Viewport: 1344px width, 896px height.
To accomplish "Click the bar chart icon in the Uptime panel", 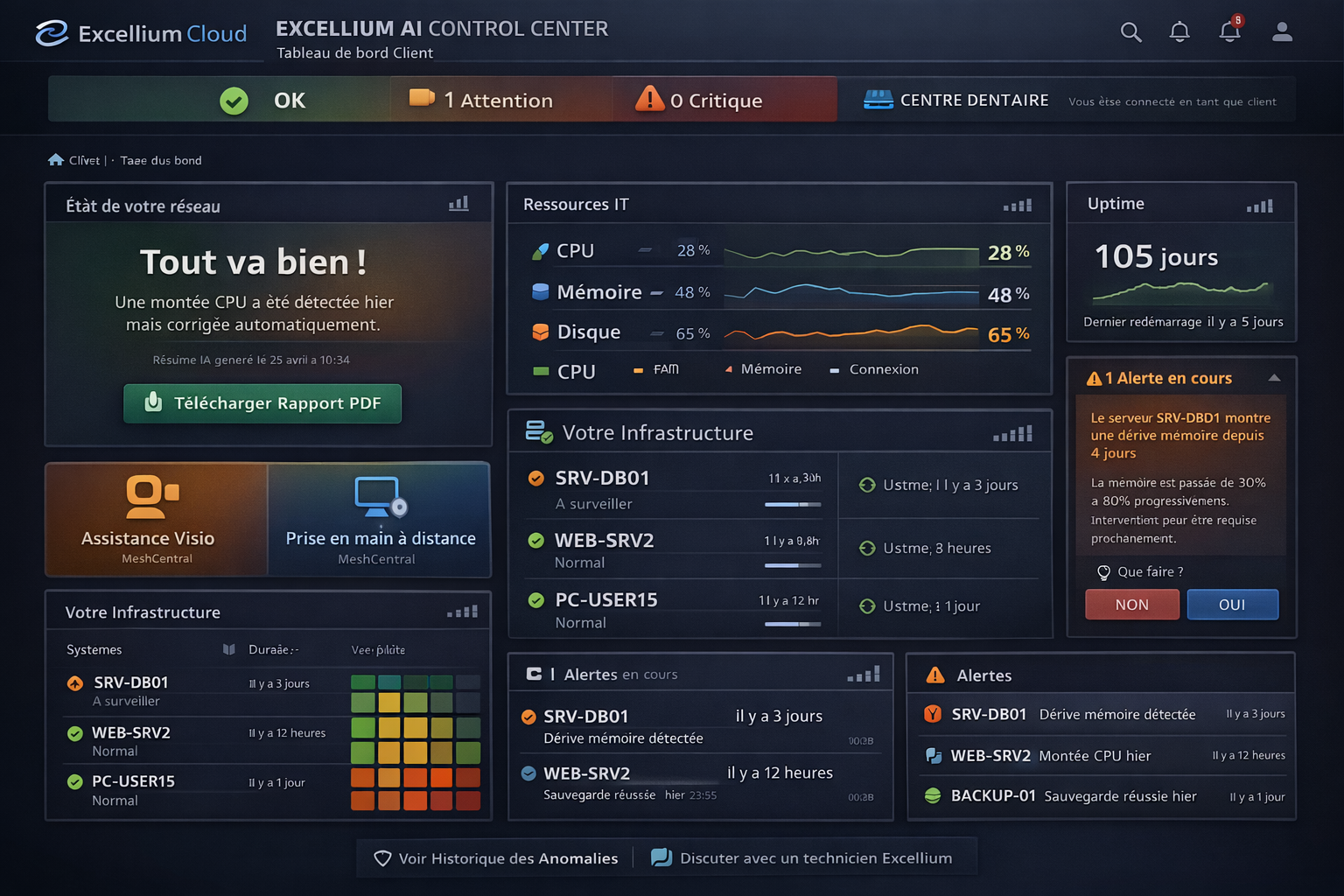I will 1260,206.
